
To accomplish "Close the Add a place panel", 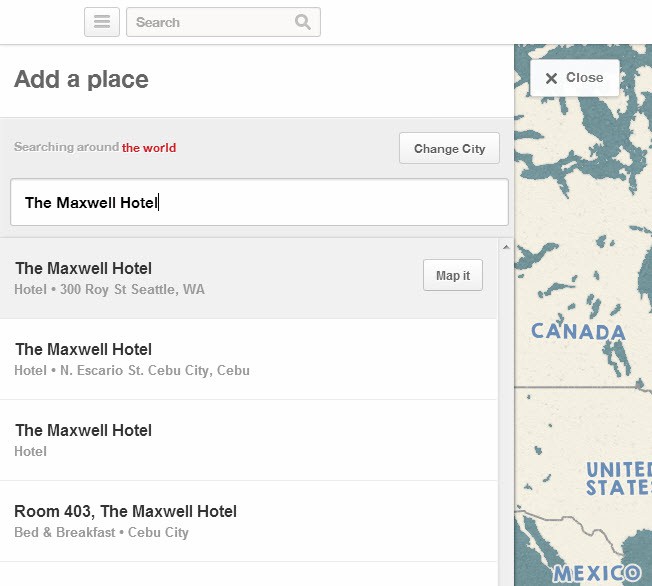I will pyautogui.click(x=575, y=78).
